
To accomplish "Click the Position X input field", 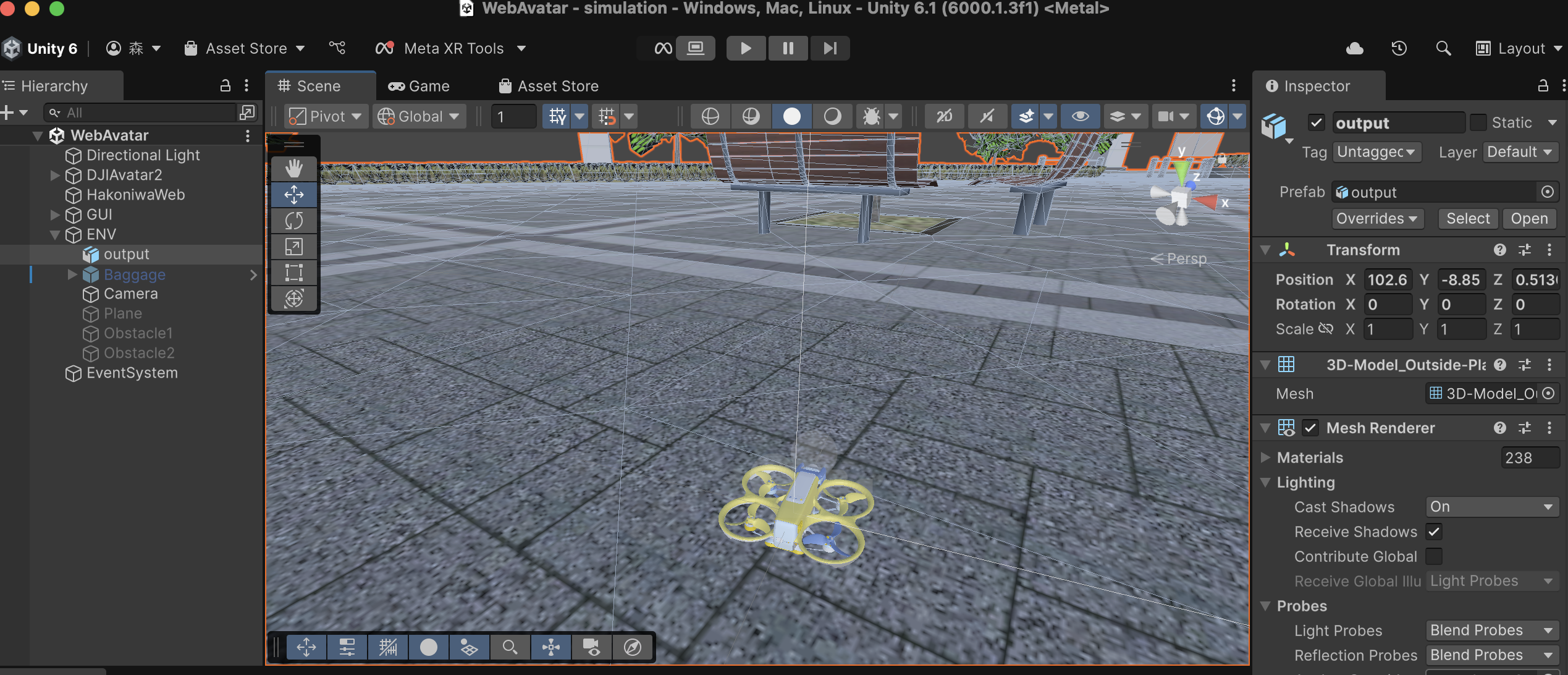I will pos(1387,279).
